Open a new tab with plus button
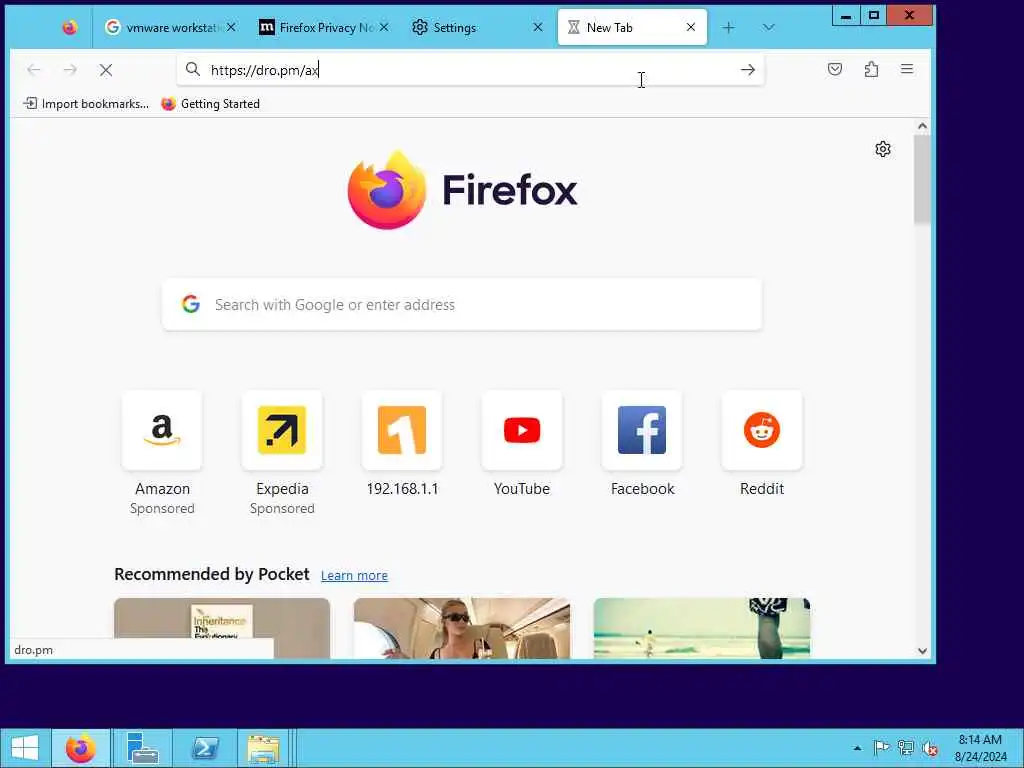 coord(728,27)
